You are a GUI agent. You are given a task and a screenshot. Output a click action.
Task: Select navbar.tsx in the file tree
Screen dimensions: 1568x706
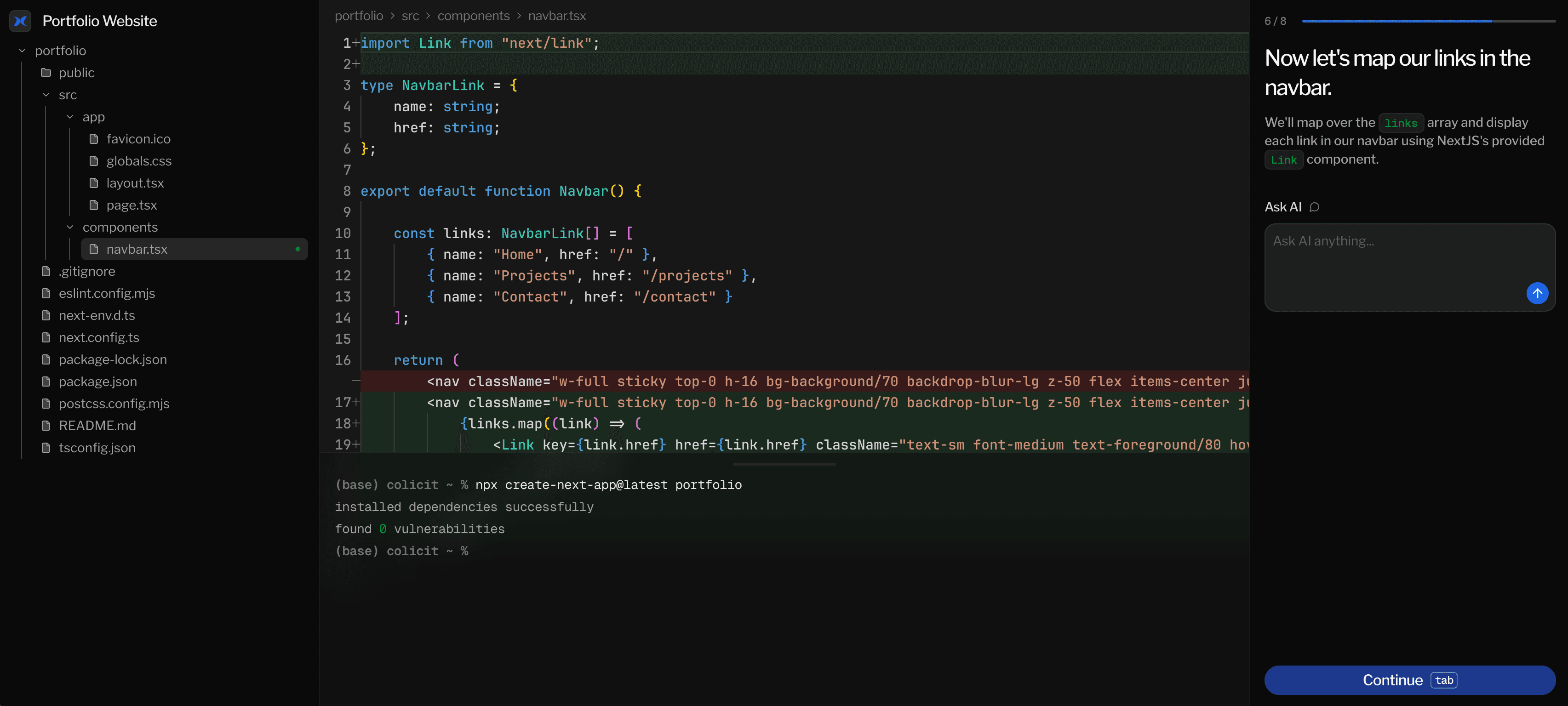(x=194, y=250)
